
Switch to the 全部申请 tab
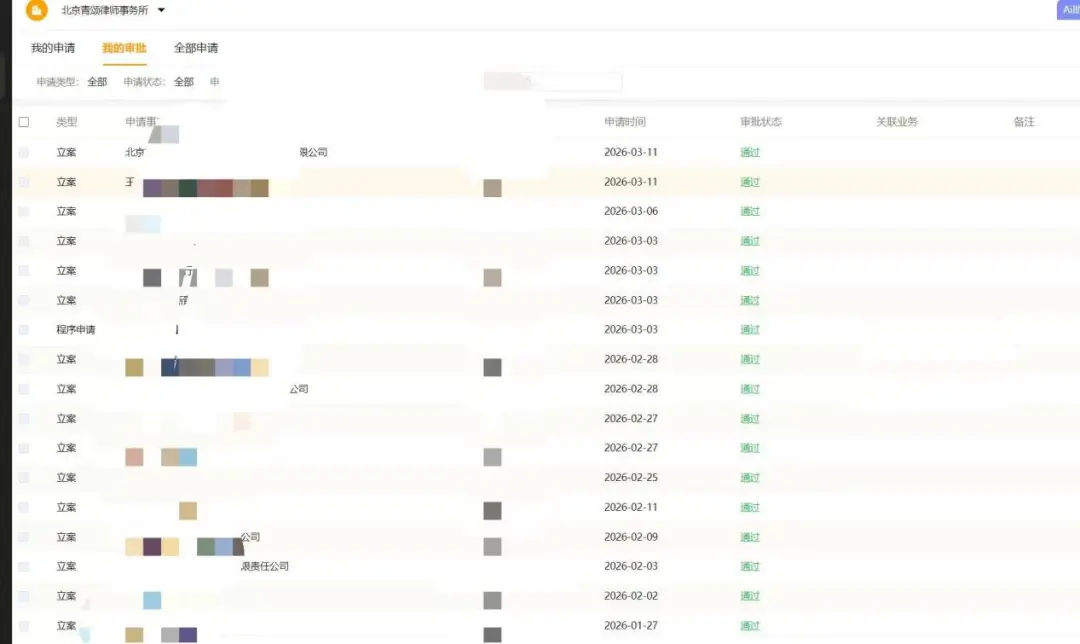tap(196, 48)
